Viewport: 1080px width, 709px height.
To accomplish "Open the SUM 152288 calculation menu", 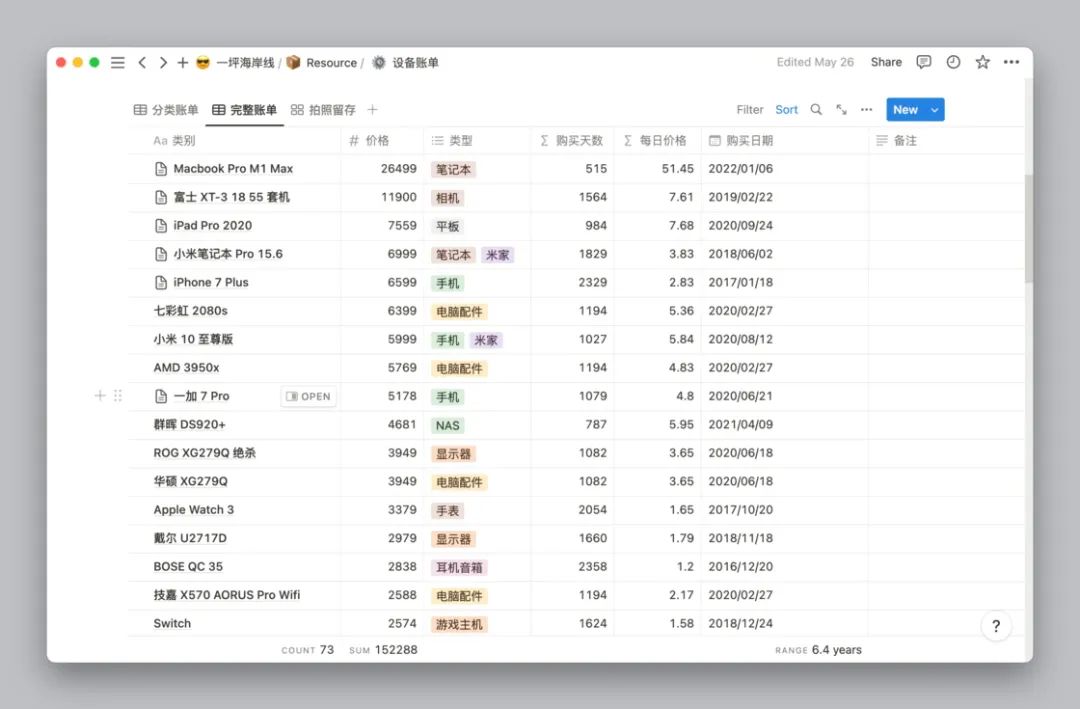I will tap(383, 650).
